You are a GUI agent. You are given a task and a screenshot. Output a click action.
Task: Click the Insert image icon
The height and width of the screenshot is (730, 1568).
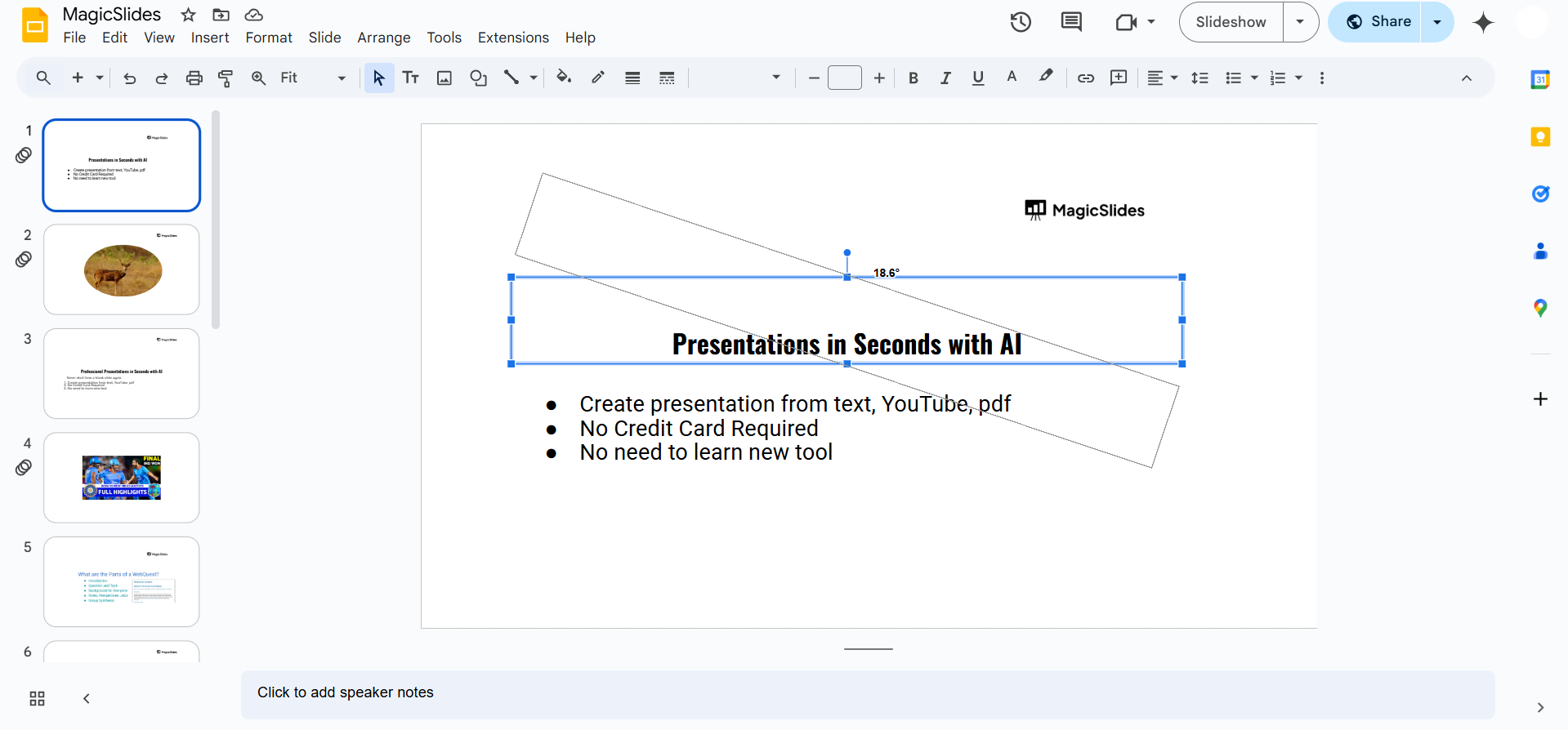(444, 78)
